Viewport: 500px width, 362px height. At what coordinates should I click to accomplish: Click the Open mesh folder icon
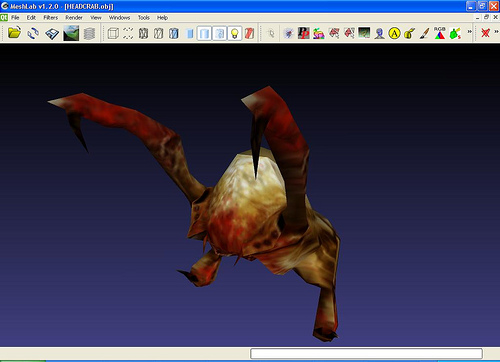click(14, 33)
